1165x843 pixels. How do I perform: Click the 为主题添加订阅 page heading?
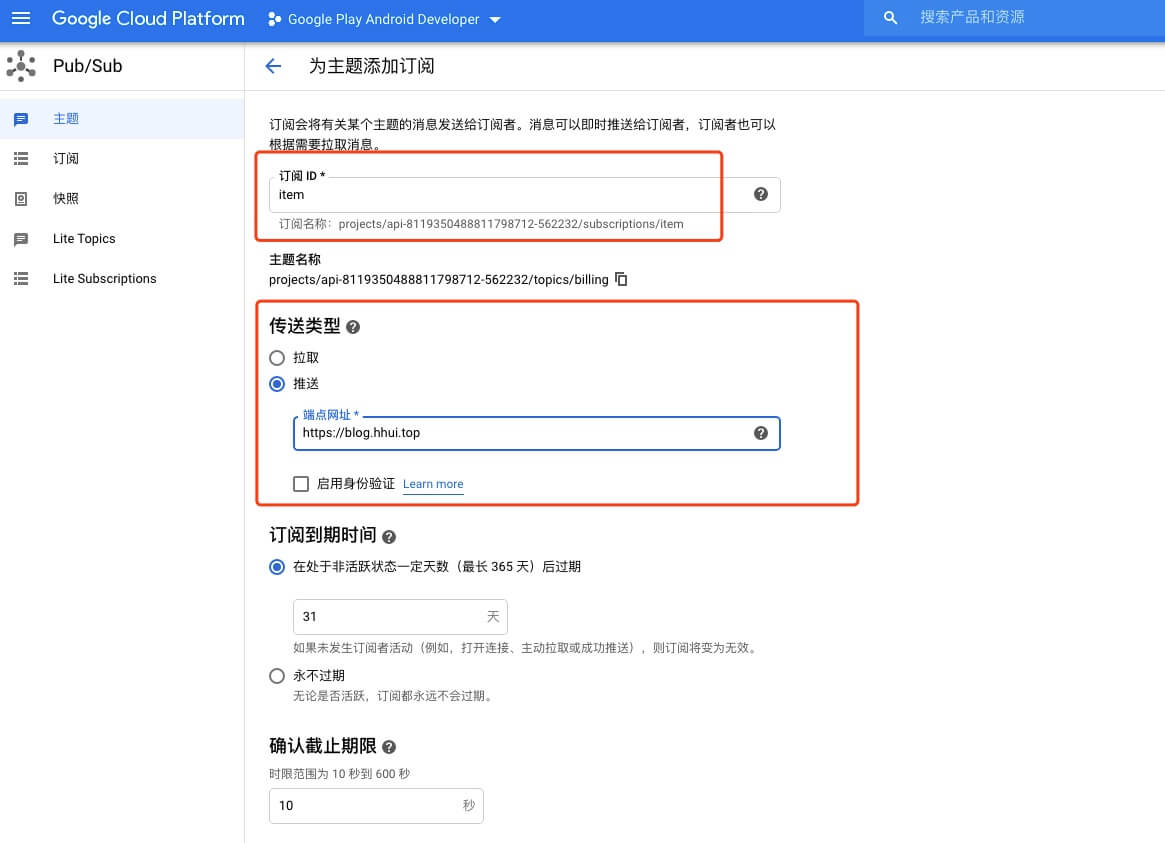coord(371,66)
